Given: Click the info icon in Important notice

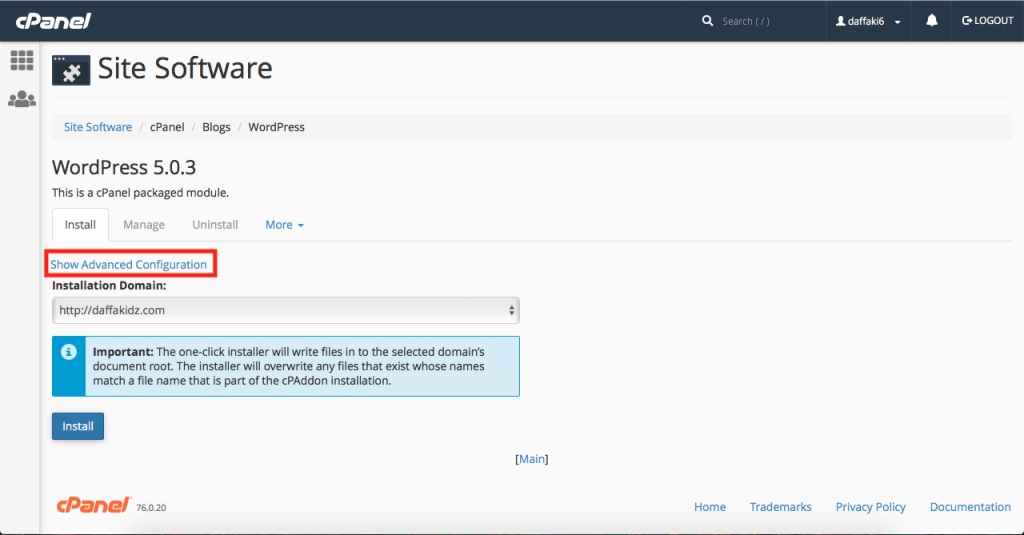Looking at the screenshot, I should click(69, 352).
